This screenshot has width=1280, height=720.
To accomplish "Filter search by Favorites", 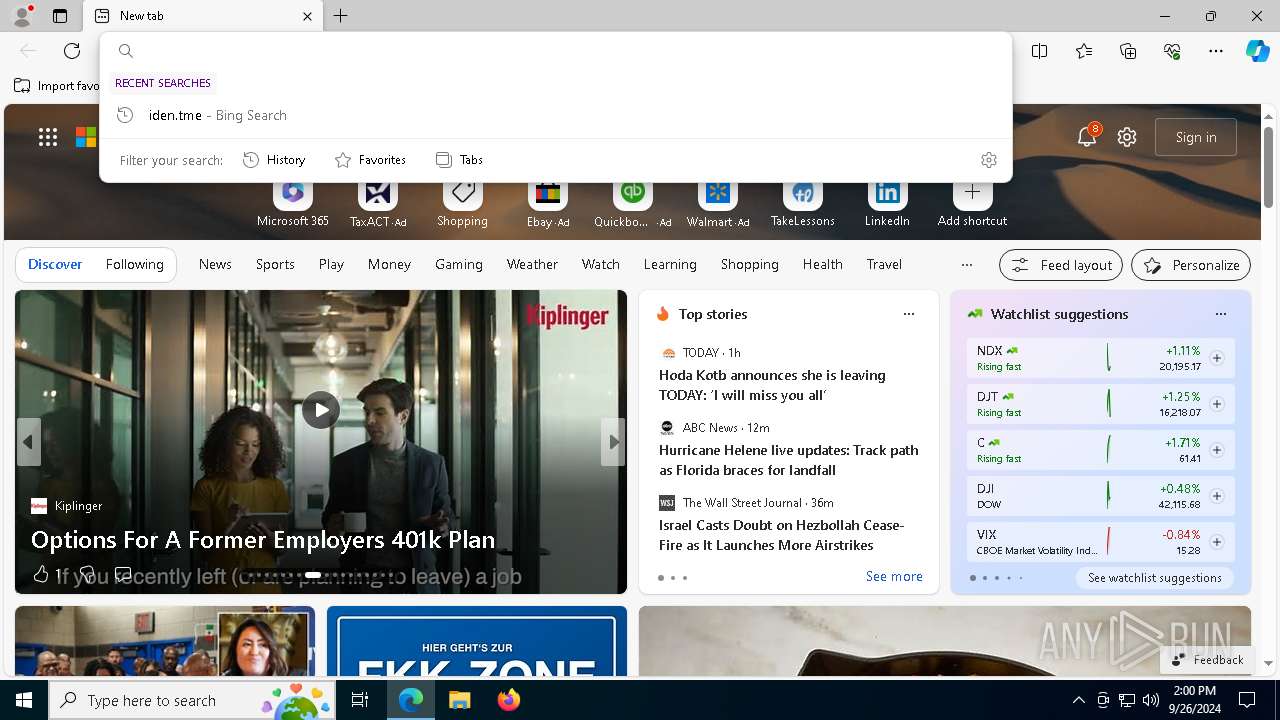I will 370,160.
